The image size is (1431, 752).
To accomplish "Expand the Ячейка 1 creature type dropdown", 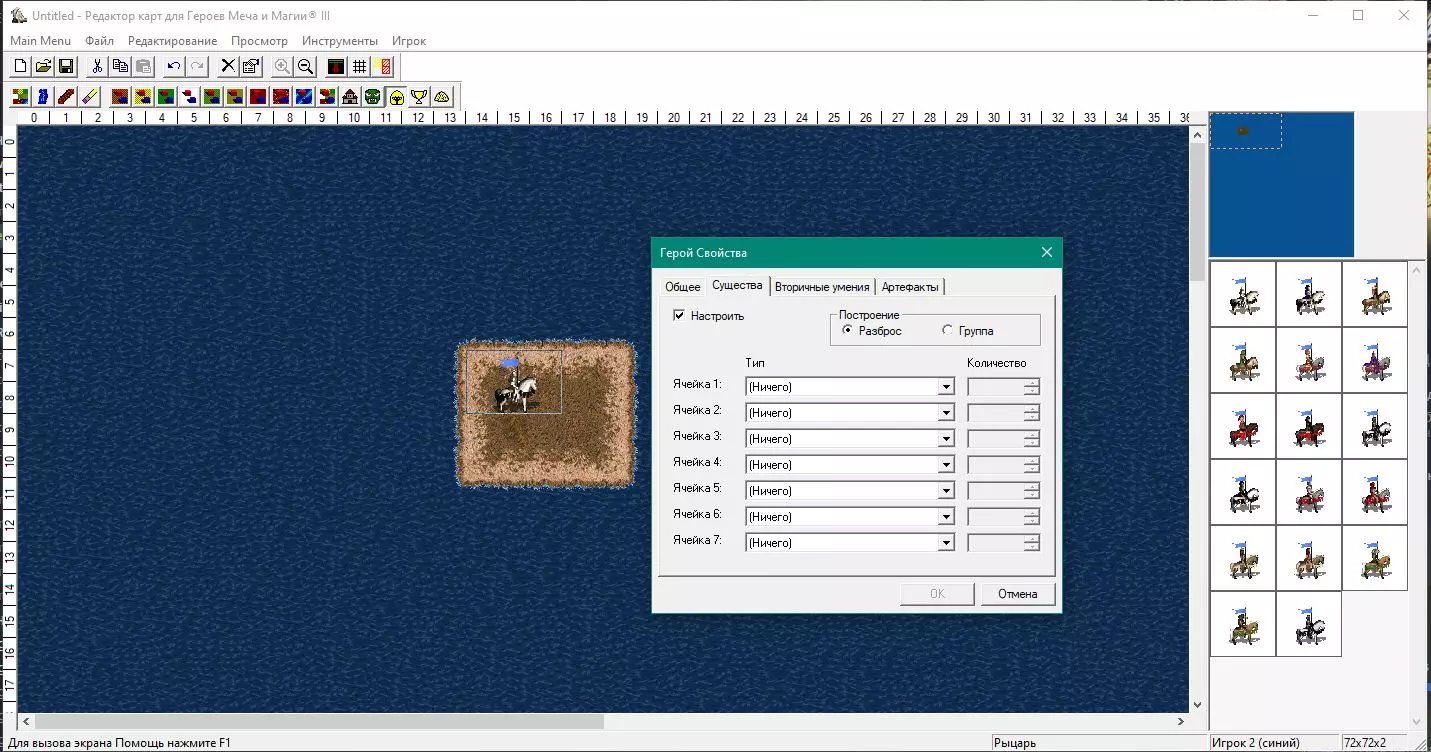I will coord(946,387).
